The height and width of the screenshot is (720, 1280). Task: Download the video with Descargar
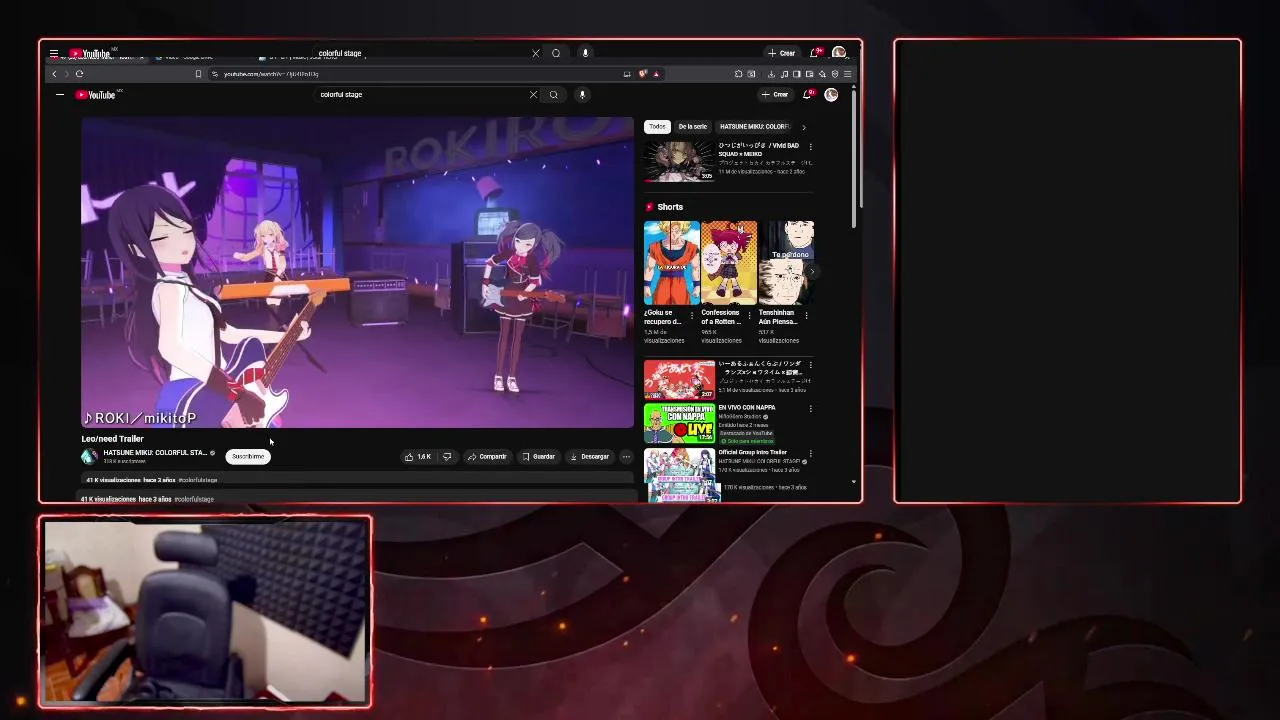[x=589, y=457]
